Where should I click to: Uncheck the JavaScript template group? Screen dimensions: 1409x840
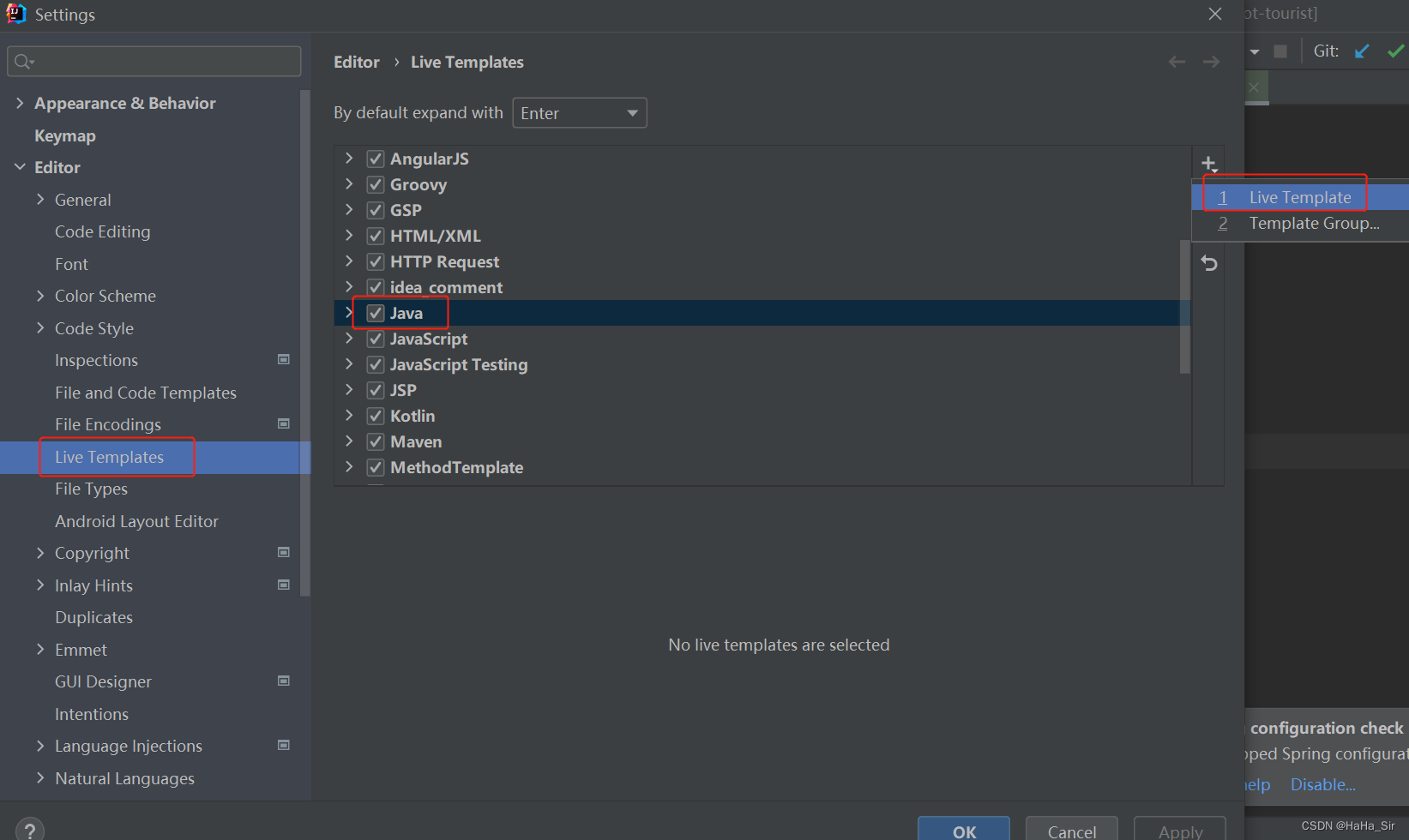(376, 339)
